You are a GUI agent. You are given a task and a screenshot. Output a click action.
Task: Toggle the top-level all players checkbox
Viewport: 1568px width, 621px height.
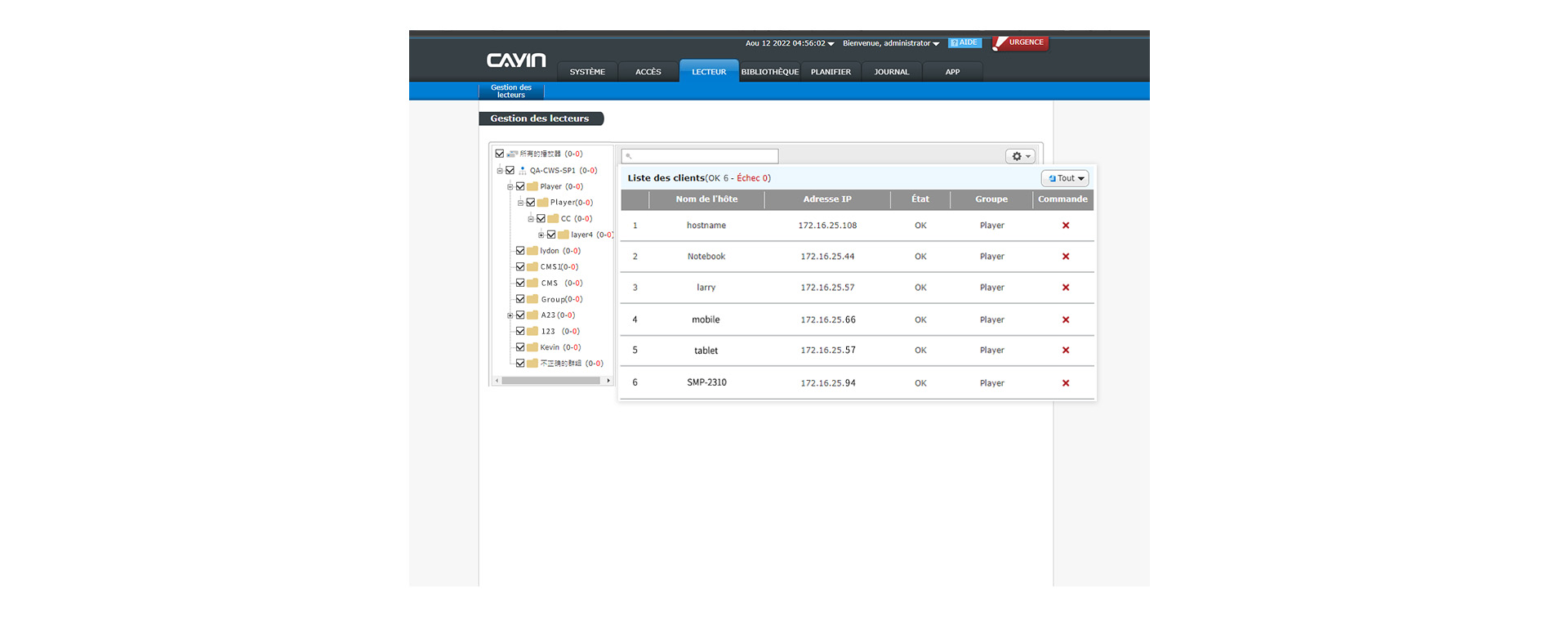pyautogui.click(x=500, y=154)
